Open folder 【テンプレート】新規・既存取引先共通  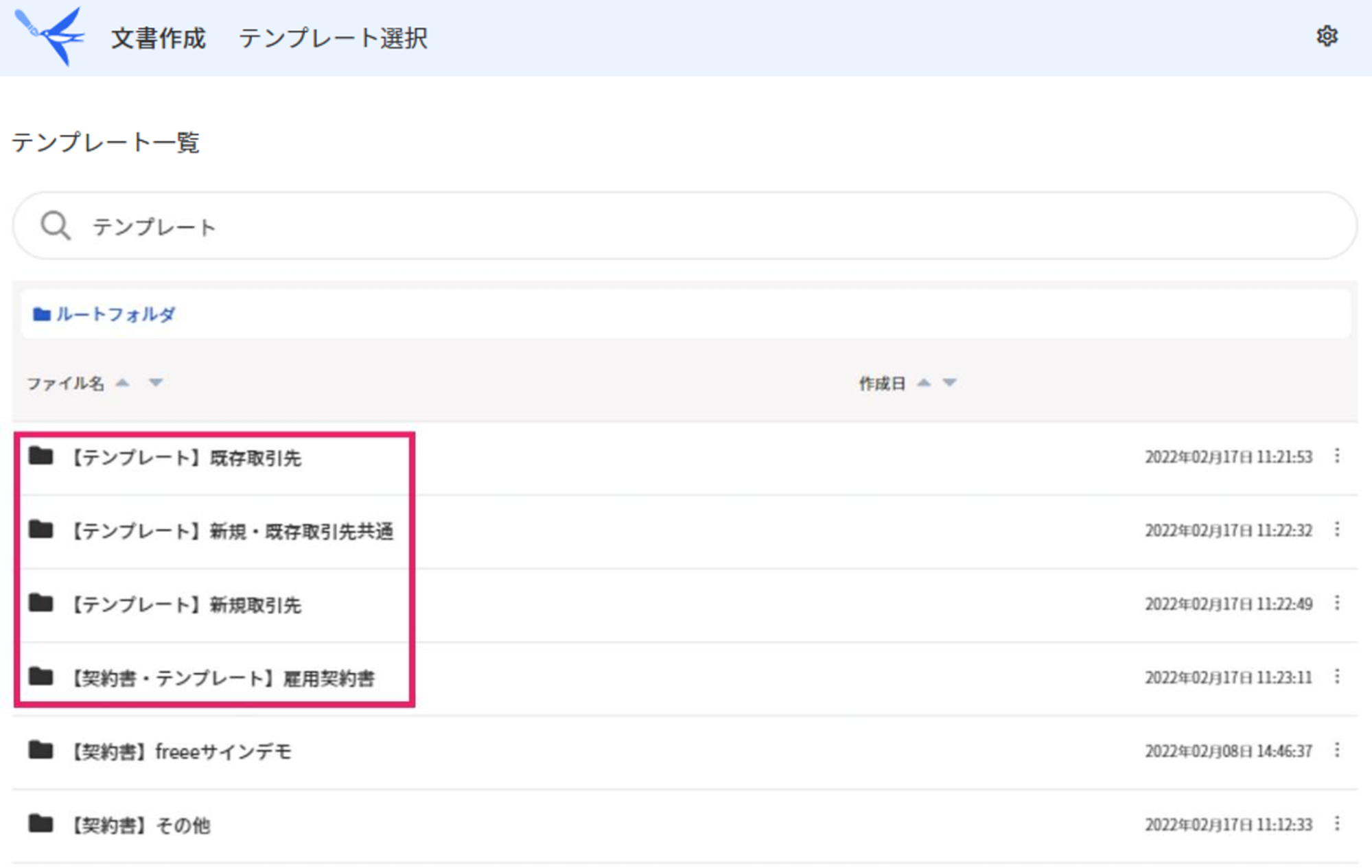pyautogui.click(x=232, y=531)
